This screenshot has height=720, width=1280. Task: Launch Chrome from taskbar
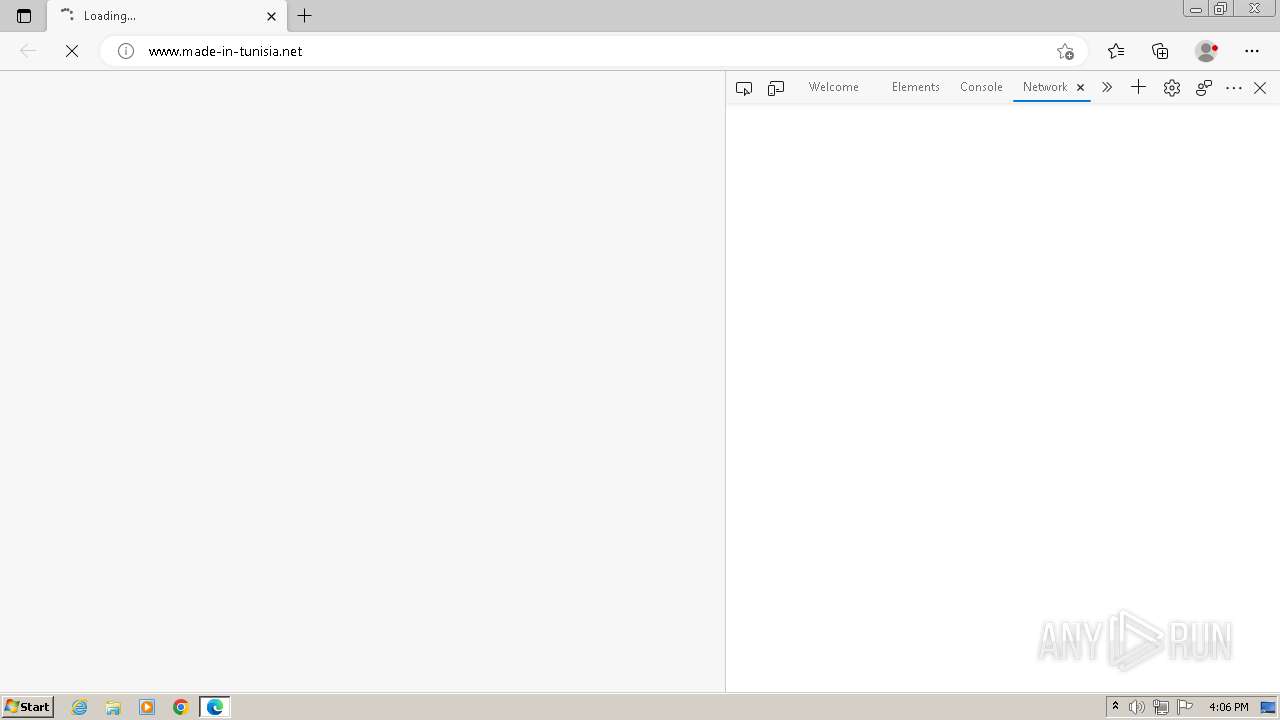[x=181, y=707]
